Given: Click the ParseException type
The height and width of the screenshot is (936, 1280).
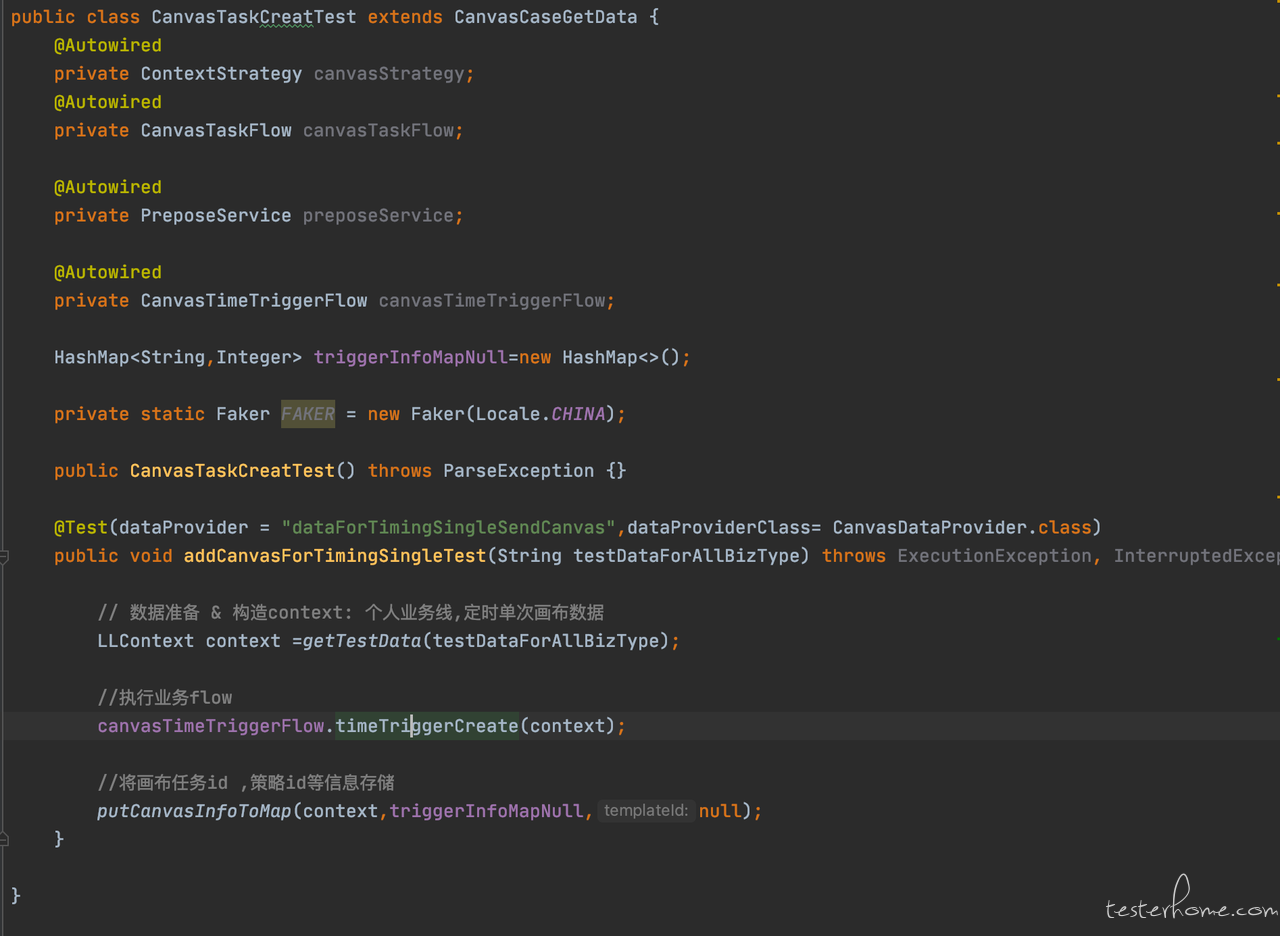Looking at the screenshot, I should click(519, 471).
